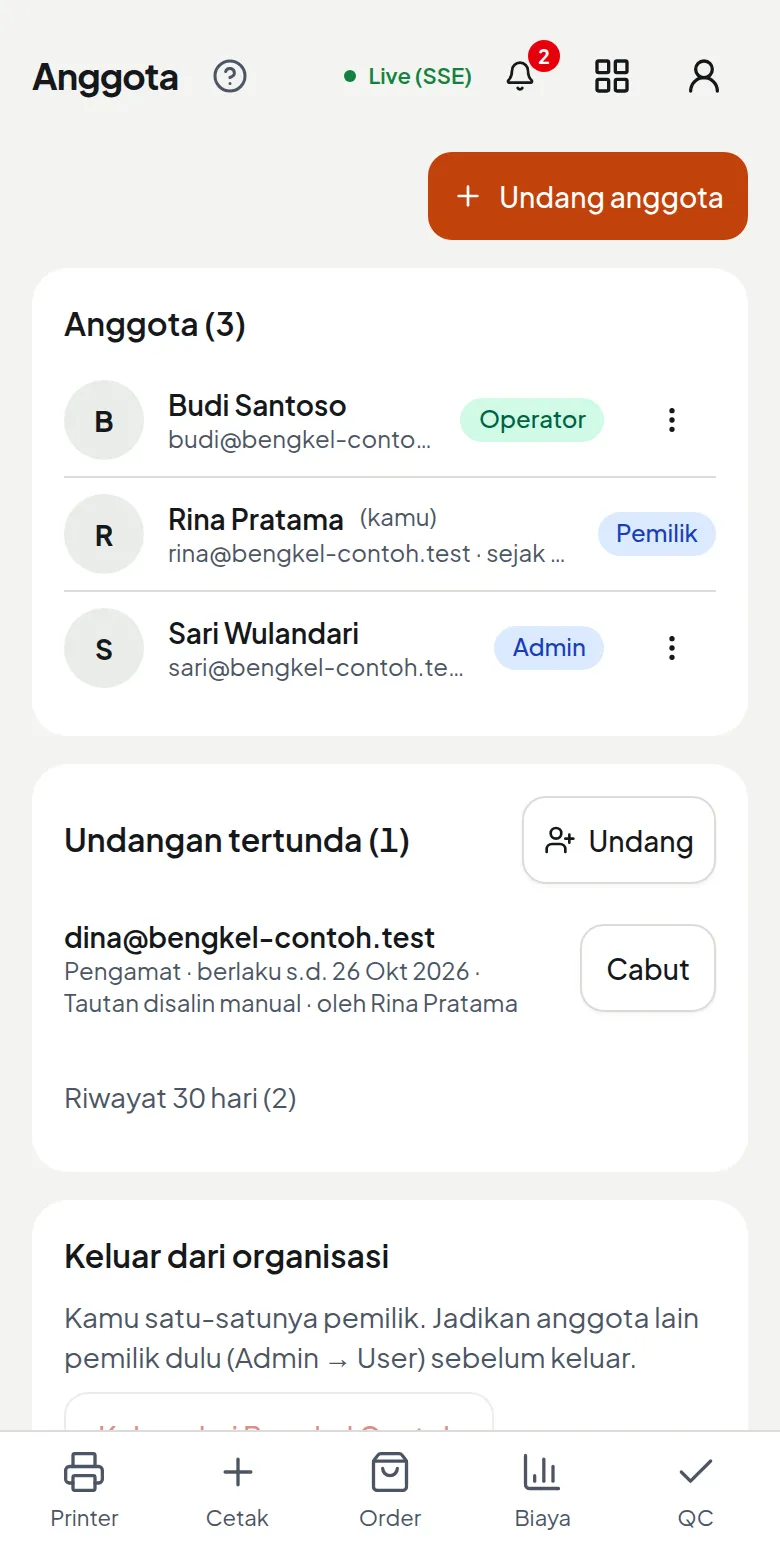Screen dimensions: 780x1560
Task: Click Rina Pratama's Pemilik badge
Action: coord(657,534)
